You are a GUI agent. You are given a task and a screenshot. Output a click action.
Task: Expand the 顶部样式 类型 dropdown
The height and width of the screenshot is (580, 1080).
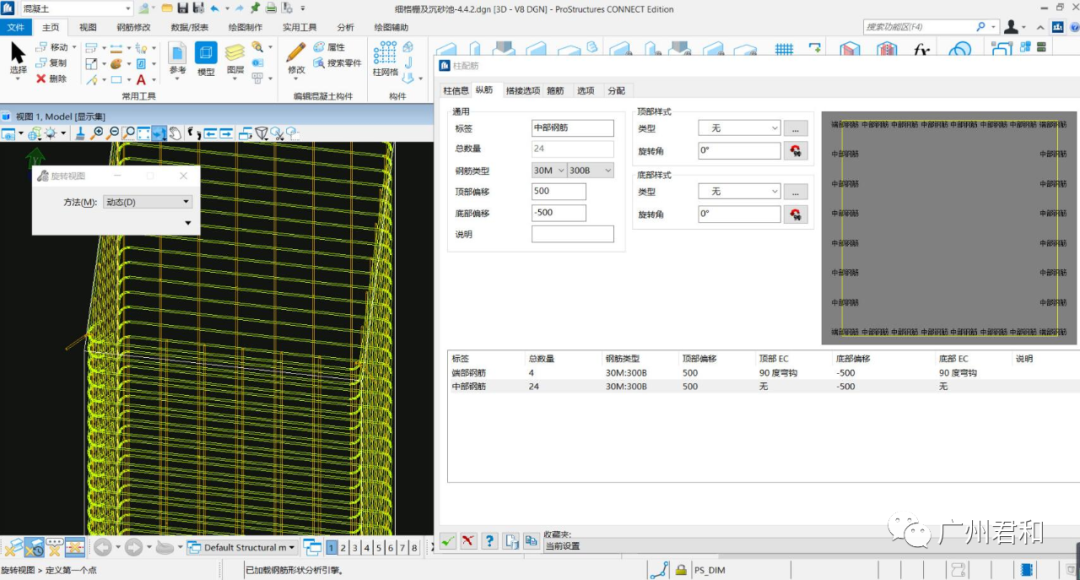point(742,128)
